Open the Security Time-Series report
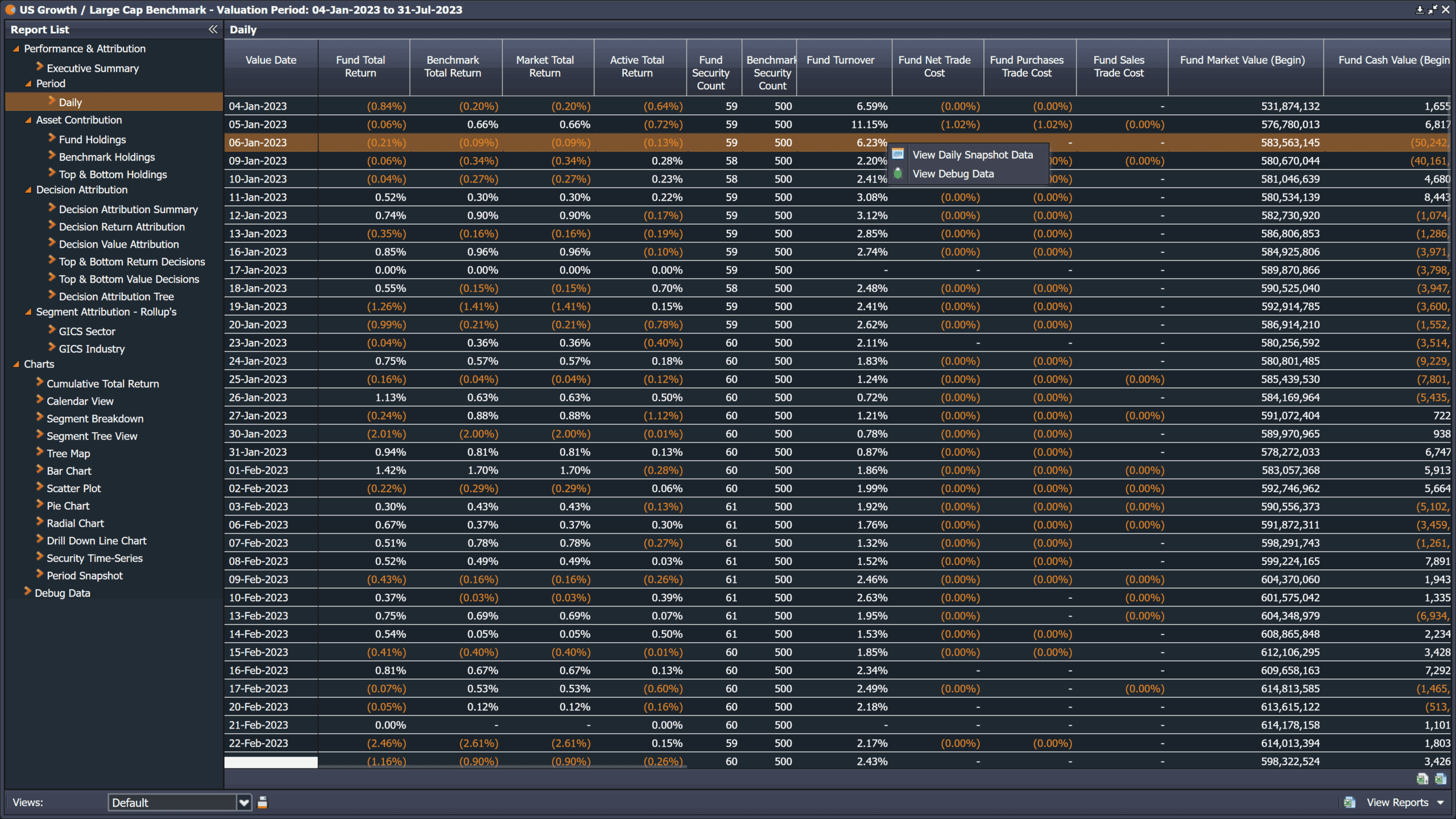The image size is (1456, 819). pyautogui.click(x=94, y=559)
